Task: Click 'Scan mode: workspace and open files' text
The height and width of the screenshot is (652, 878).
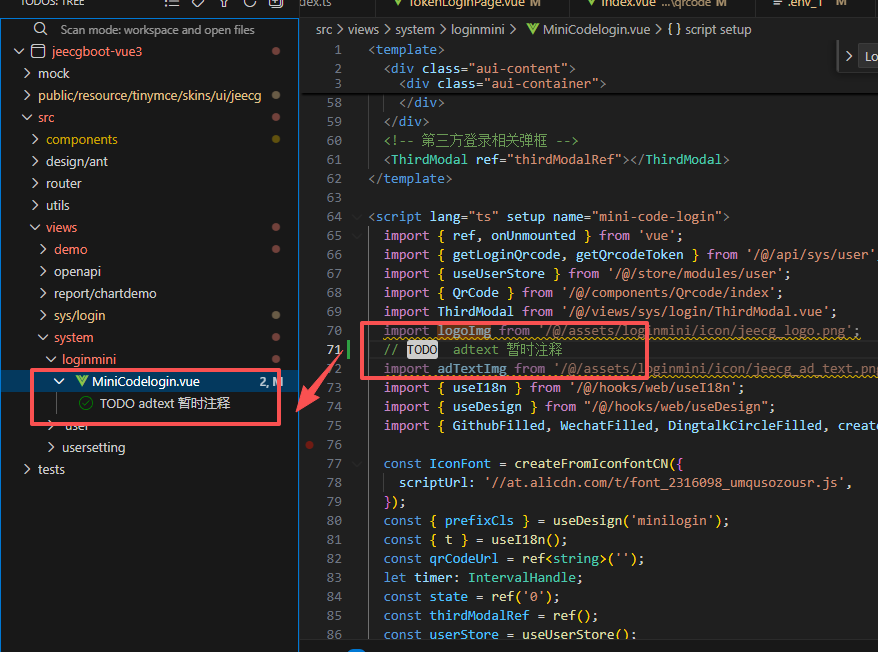Action: coord(157,30)
